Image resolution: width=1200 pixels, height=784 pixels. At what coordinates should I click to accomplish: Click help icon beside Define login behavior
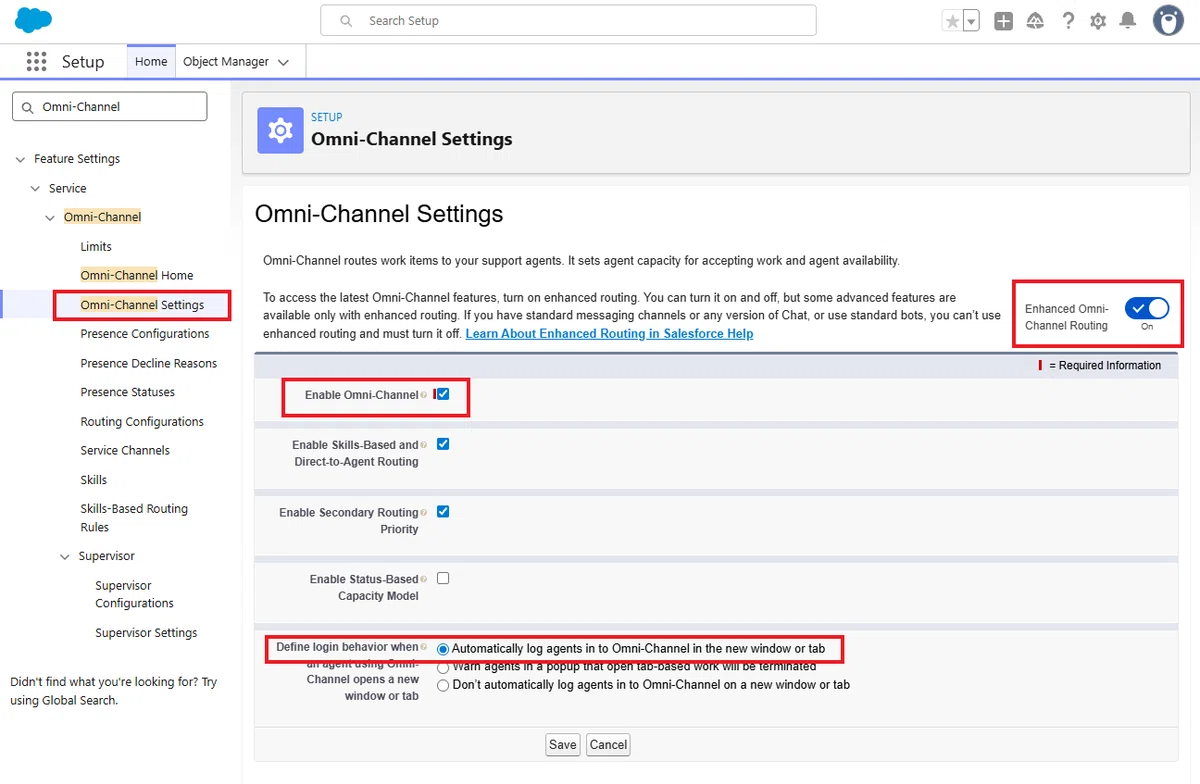(x=423, y=647)
